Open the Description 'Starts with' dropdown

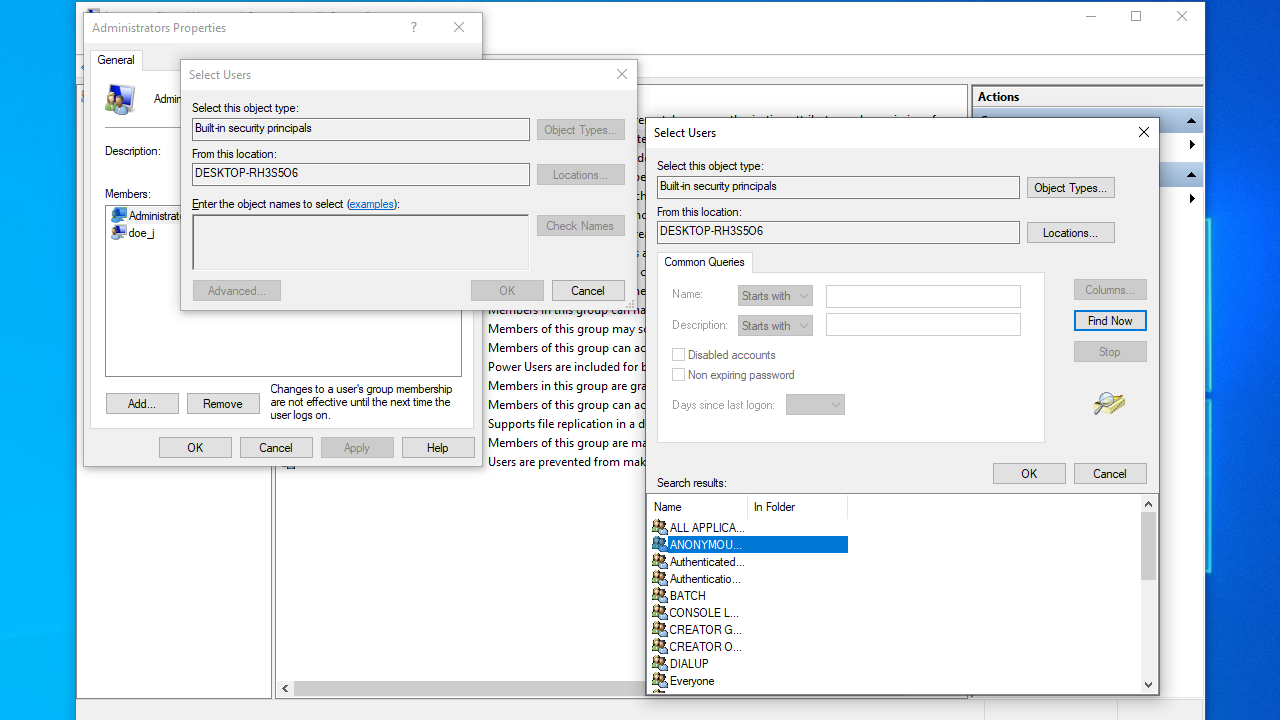tap(775, 326)
